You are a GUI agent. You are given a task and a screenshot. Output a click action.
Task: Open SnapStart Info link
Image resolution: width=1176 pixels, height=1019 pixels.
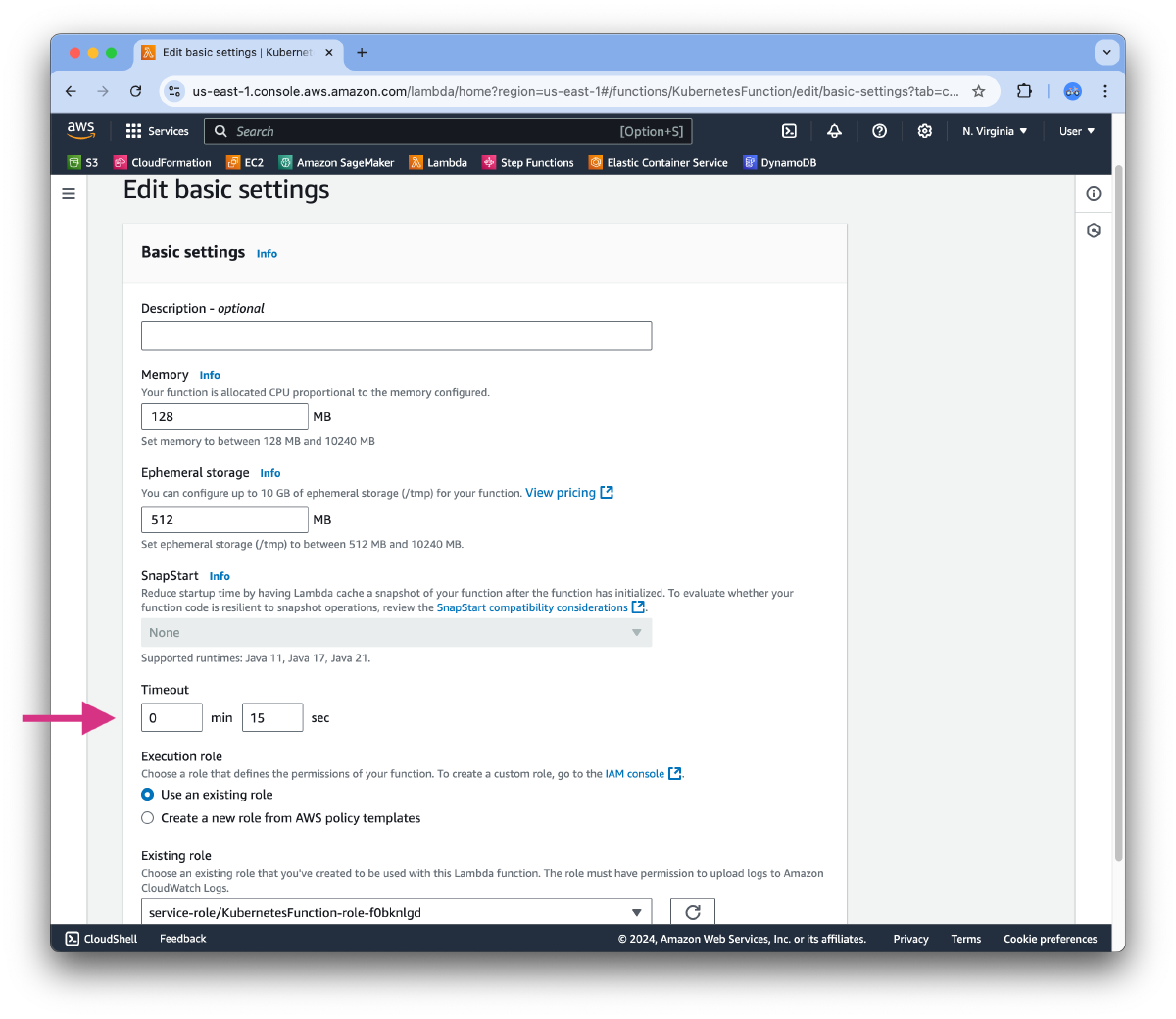tap(220, 576)
